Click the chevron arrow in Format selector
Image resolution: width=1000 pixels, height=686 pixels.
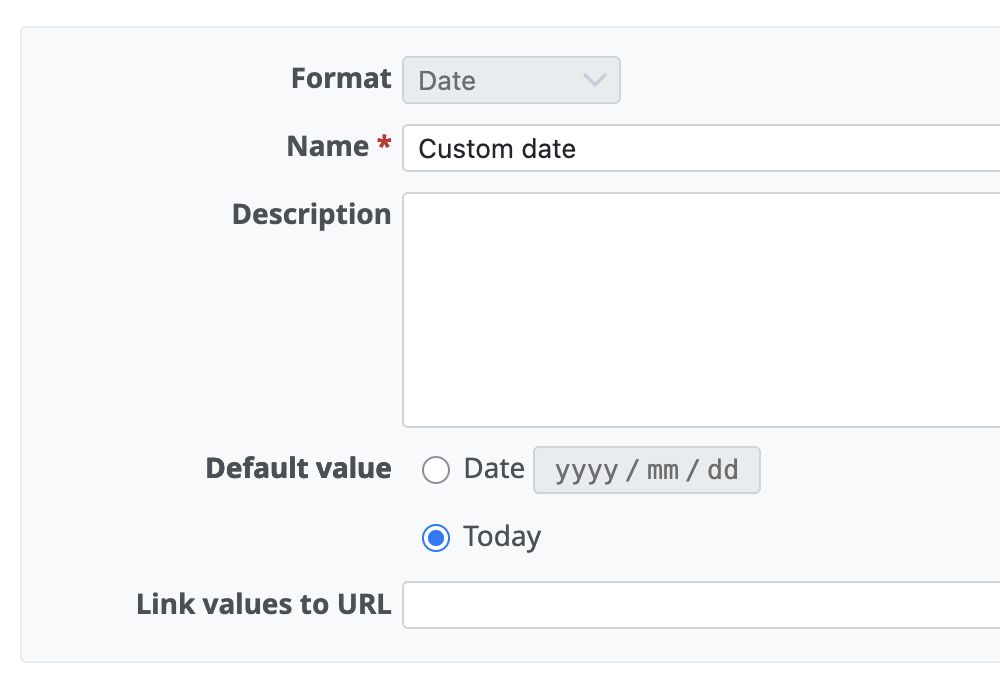point(594,80)
